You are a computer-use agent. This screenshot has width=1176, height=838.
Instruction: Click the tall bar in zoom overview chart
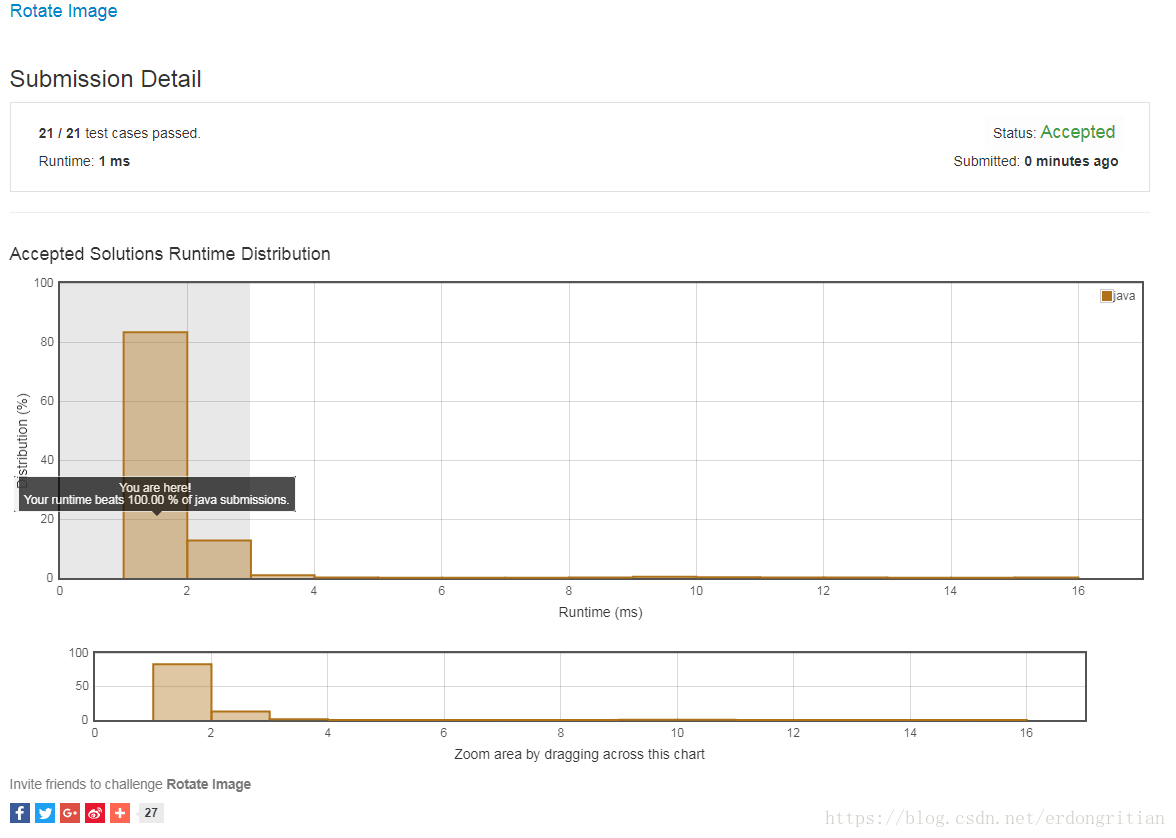coord(182,692)
